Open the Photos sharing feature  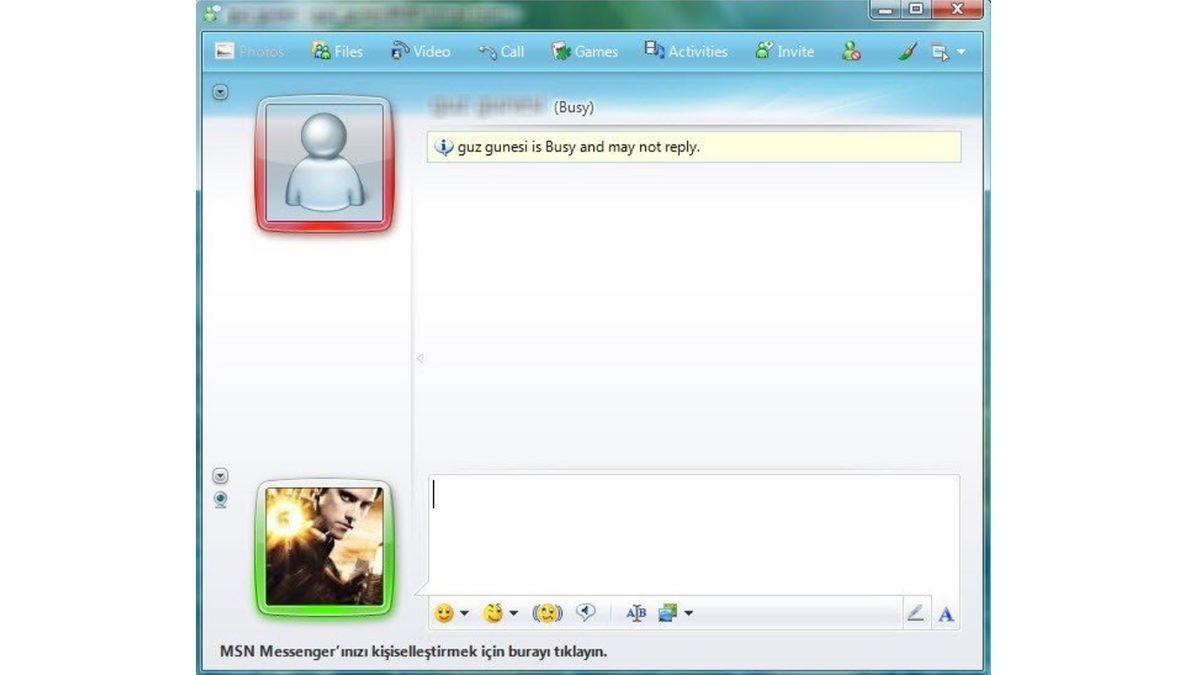249,51
